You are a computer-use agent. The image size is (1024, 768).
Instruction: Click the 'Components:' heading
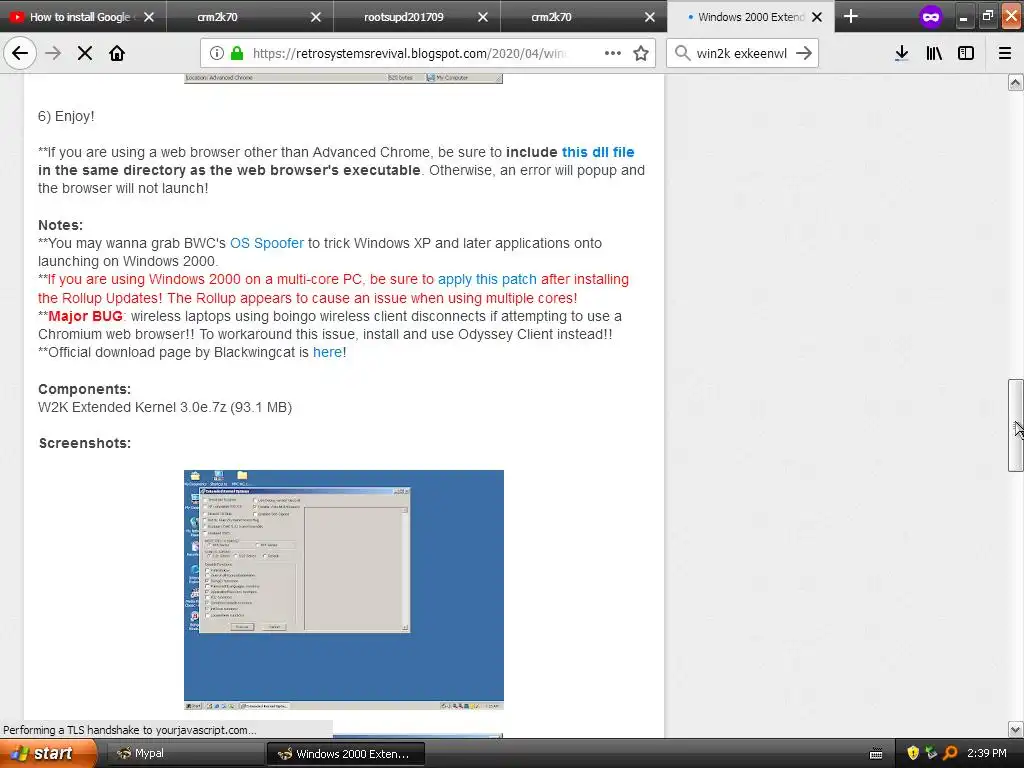[x=84, y=389]
